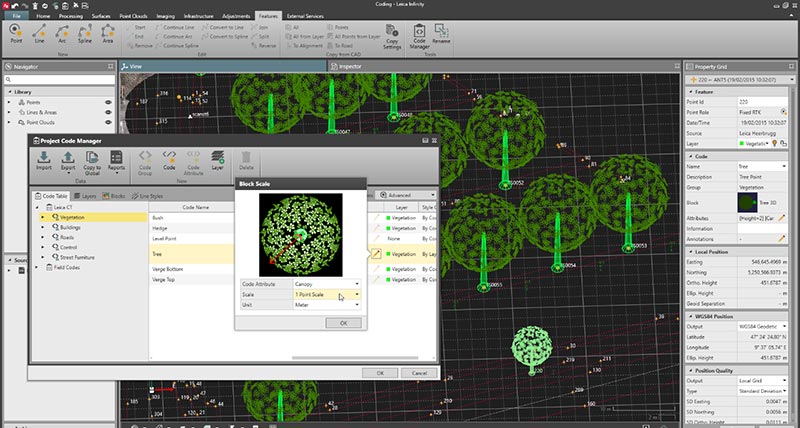Viewport: 800px width, 428px height.
Task: Select the Spline drawing tool
Action: click(84, 37)
